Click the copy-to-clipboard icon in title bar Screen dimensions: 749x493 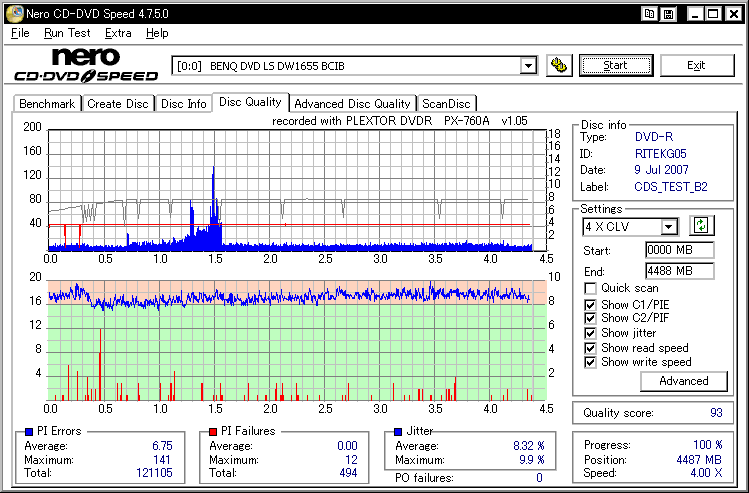(x=649, y=14)
